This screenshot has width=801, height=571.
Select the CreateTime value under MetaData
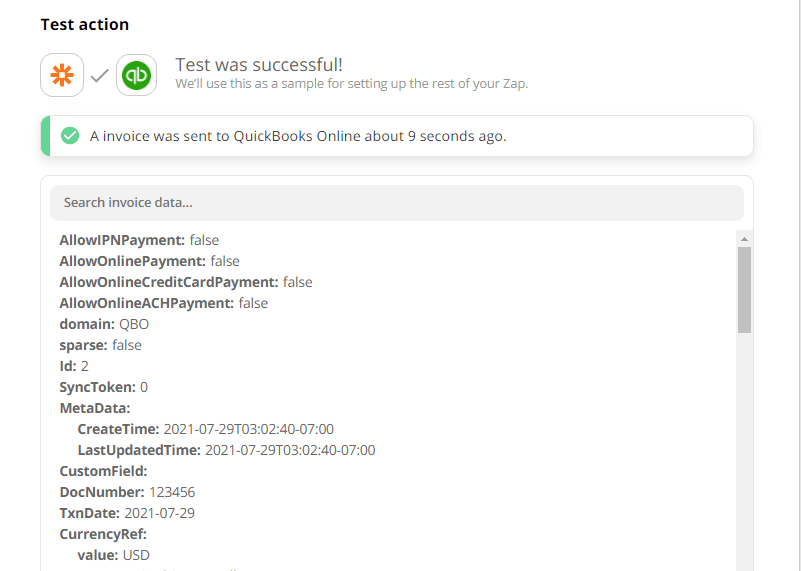[248, 429]
